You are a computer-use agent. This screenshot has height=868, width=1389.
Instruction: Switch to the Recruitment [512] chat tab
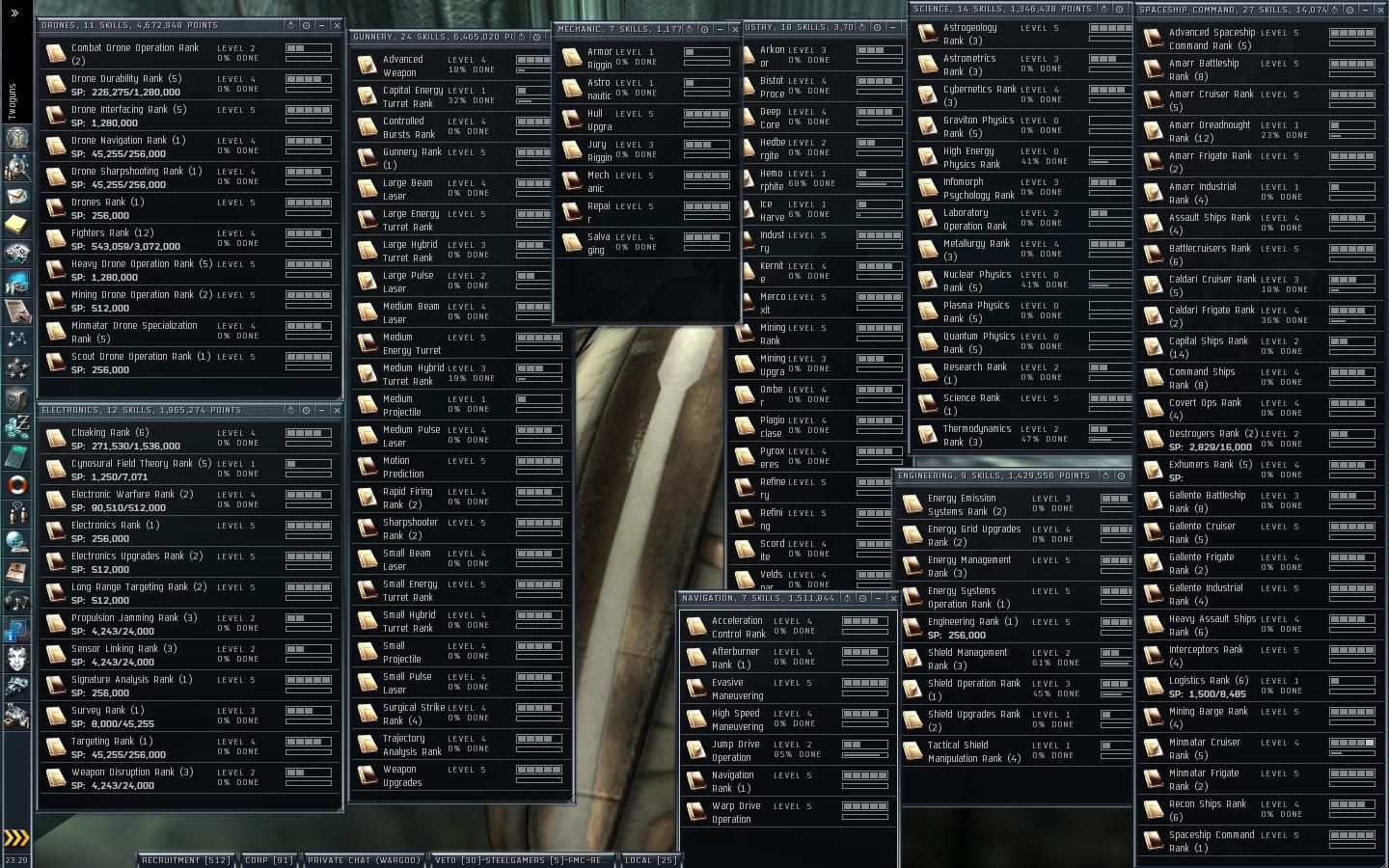pos(185,859)
